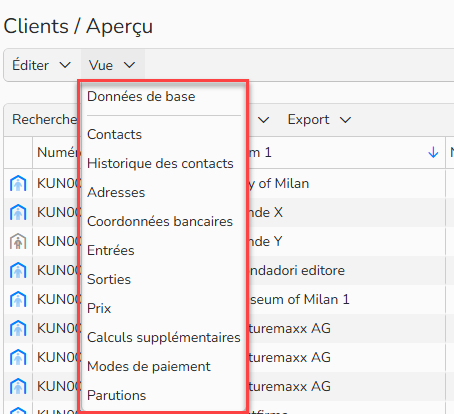This screenshot has height=414, width=454.
Task: Select Modes de paiement entry
Action: pyautogui.click(x=163, y=366)
